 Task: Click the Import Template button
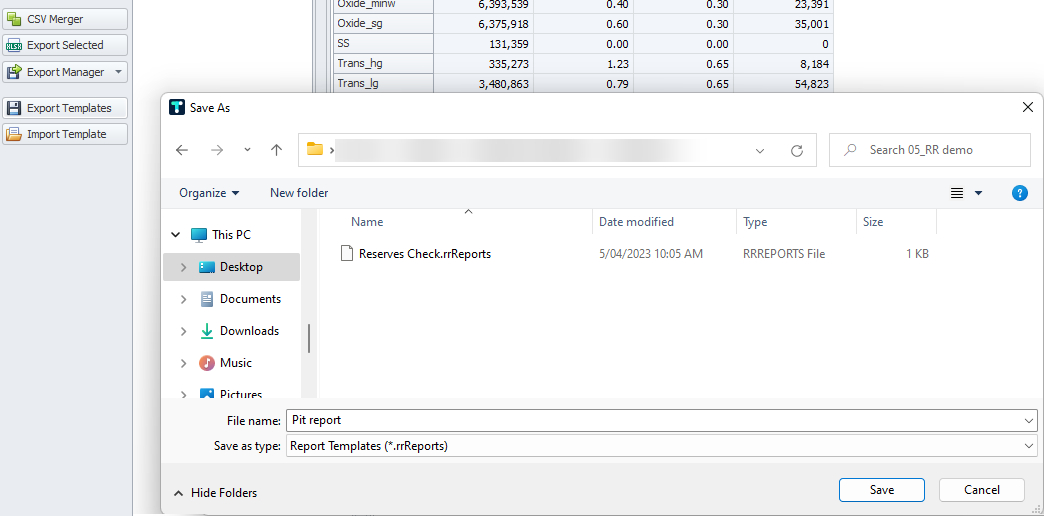click(65, 134)
